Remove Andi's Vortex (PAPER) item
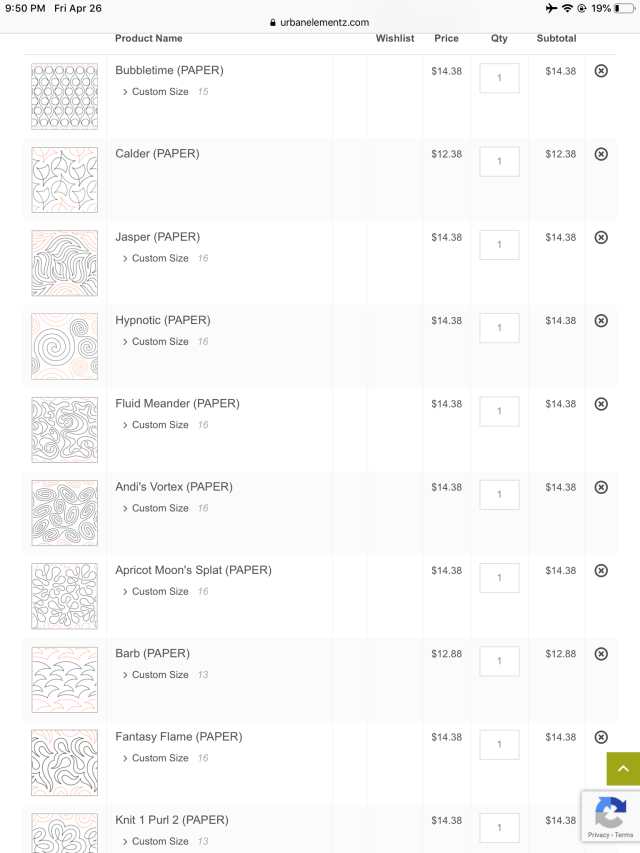The height and width of the screenshot is (853, 640). 601,487
